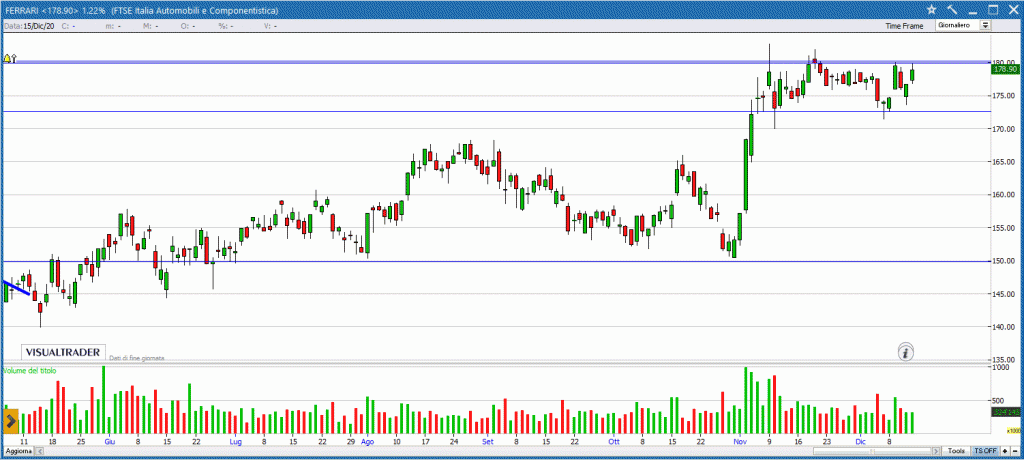Click the 'Time Frame' label

904,26
